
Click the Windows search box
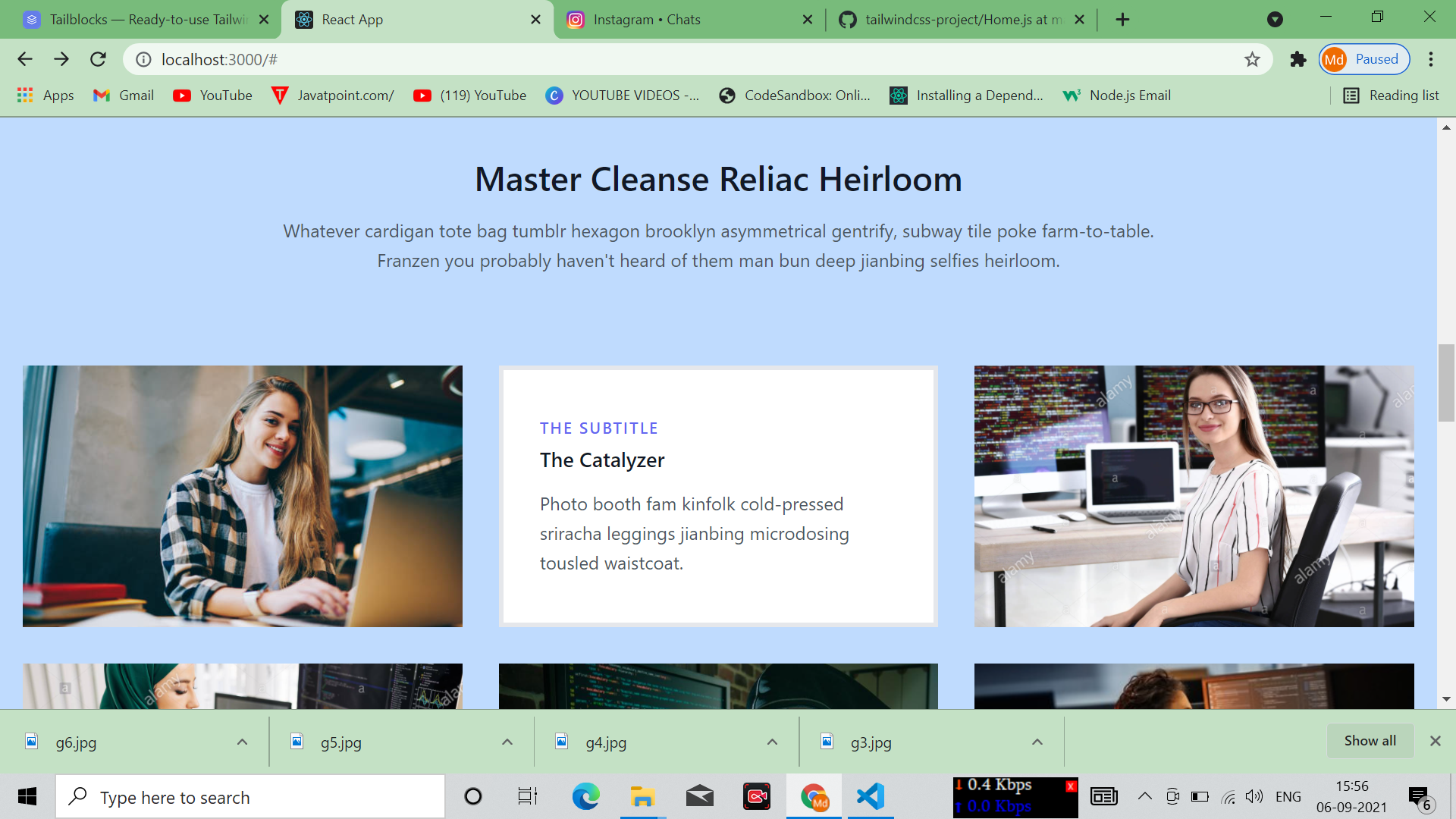click(250, 797)
